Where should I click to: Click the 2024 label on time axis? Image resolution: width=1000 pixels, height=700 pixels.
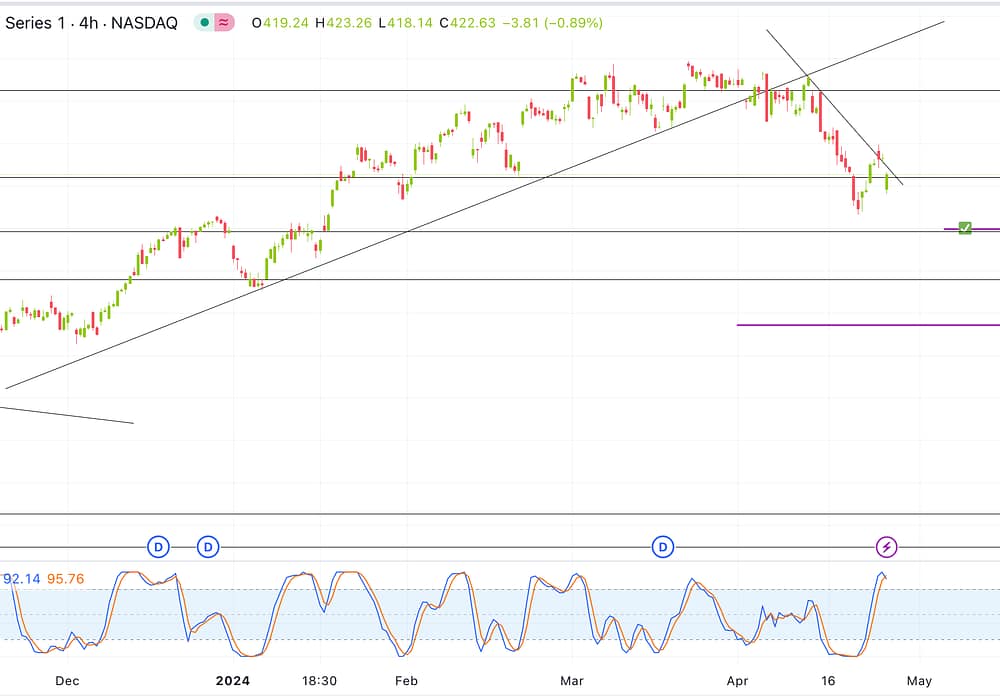click(233, 681)
